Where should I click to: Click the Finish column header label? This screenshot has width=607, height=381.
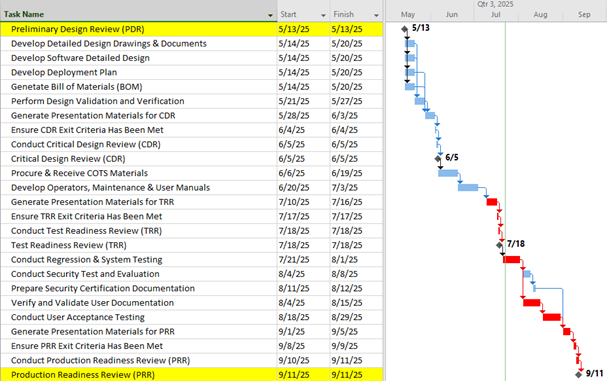click(344, 14)
